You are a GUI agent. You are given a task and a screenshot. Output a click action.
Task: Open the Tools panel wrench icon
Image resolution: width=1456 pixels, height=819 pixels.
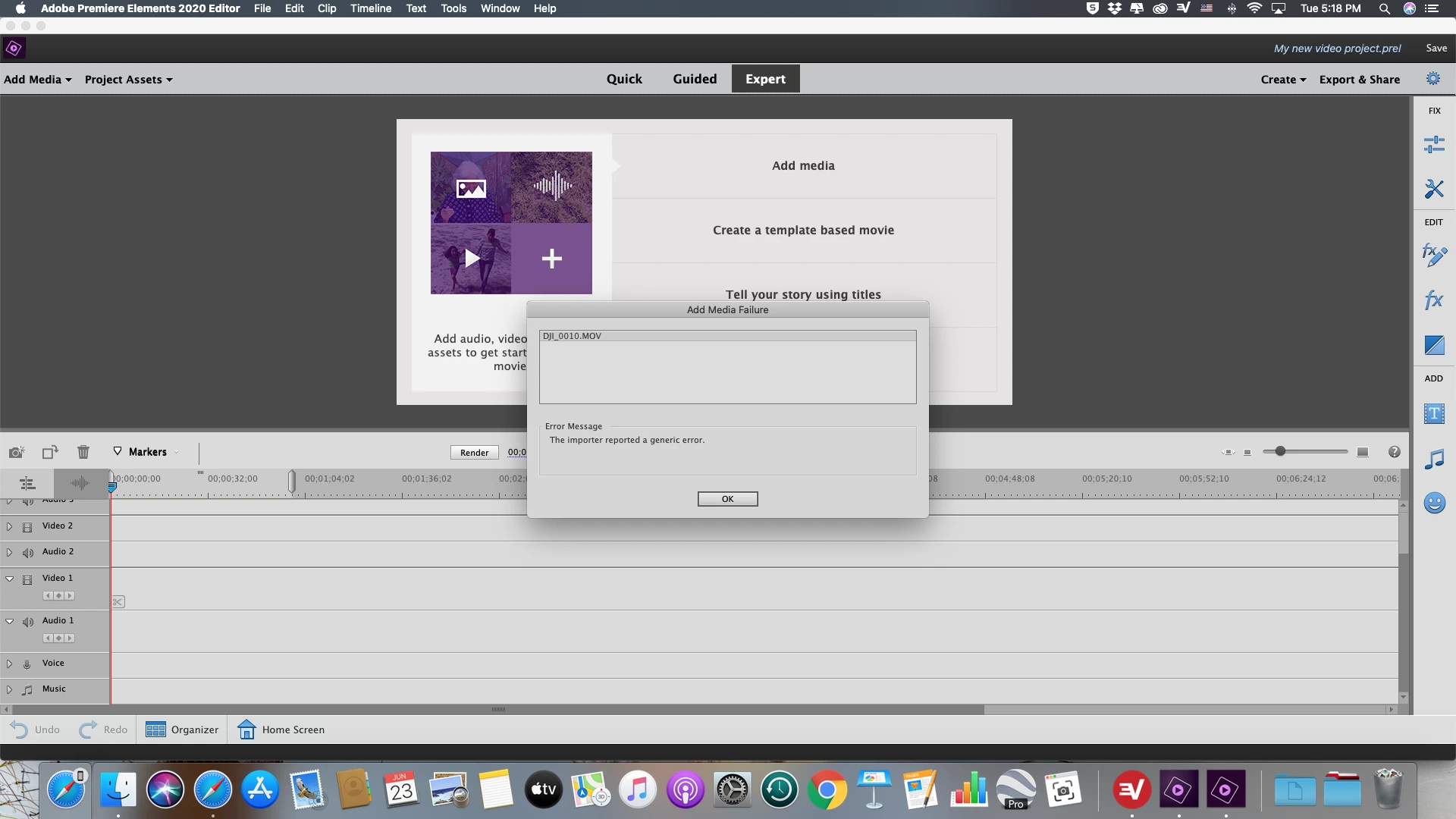[x=1433, y=188]
